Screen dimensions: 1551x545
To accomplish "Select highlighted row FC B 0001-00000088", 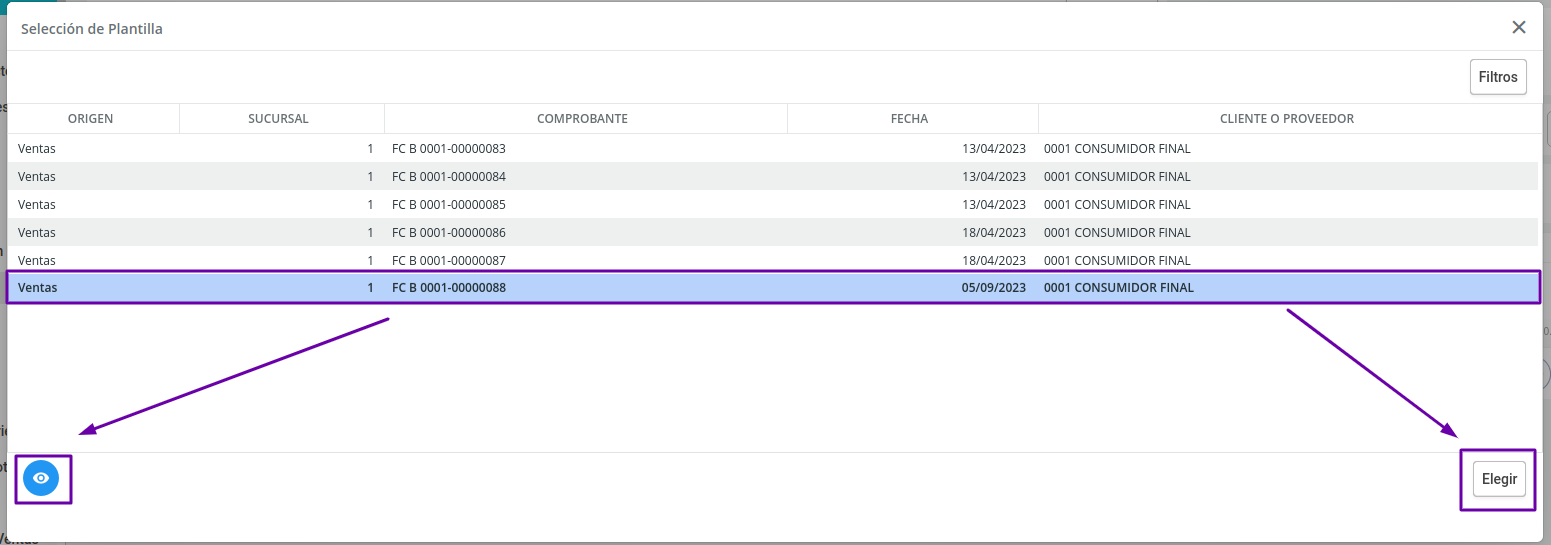I will (x=773, y=288).
